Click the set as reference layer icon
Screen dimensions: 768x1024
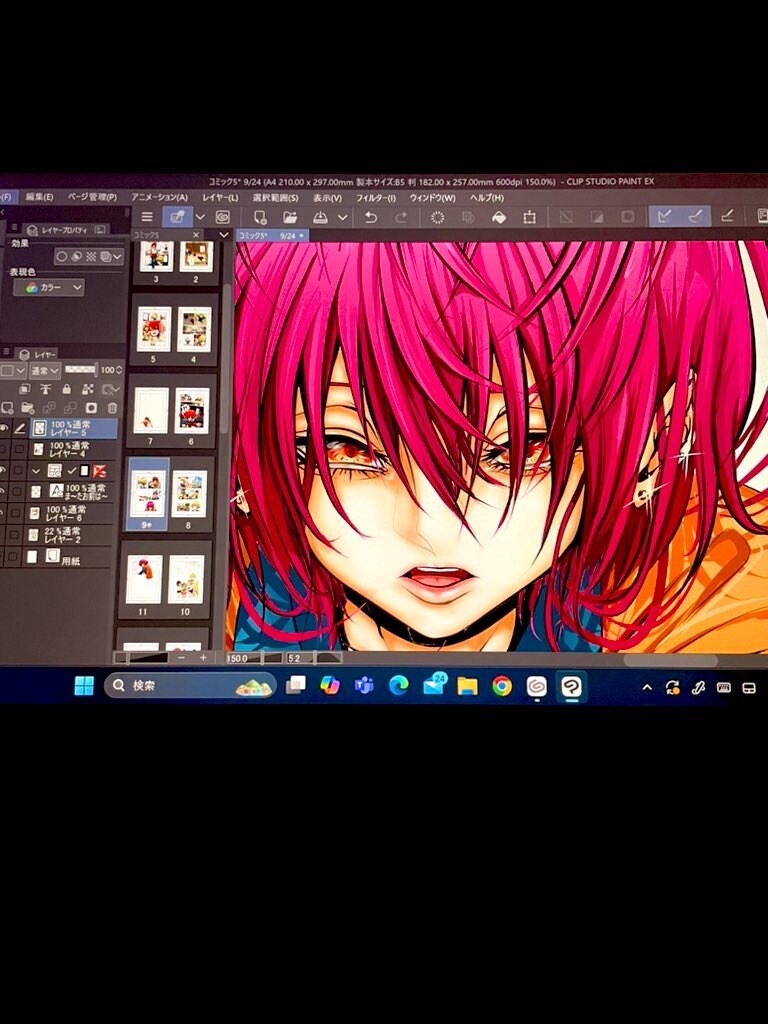point(46,389)
